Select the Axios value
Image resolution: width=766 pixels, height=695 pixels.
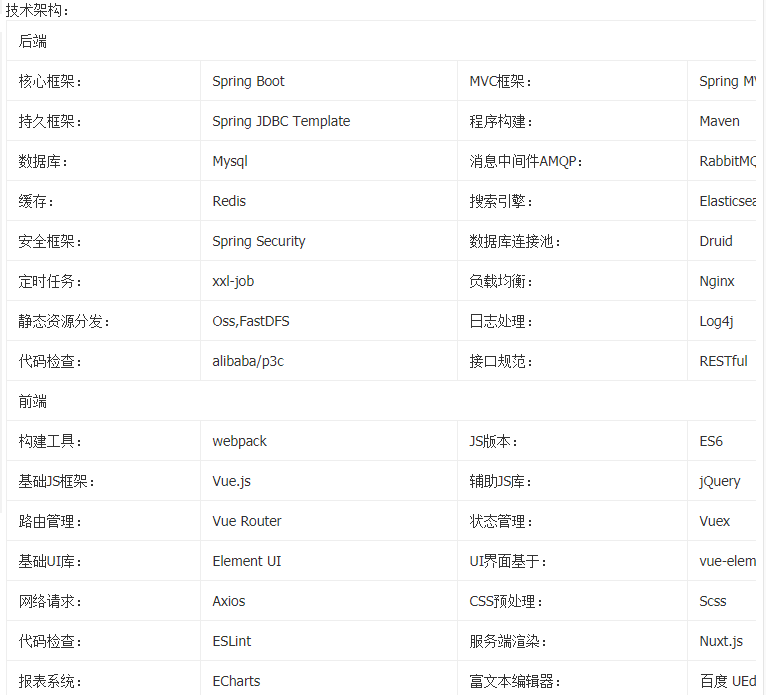(229, 602)
